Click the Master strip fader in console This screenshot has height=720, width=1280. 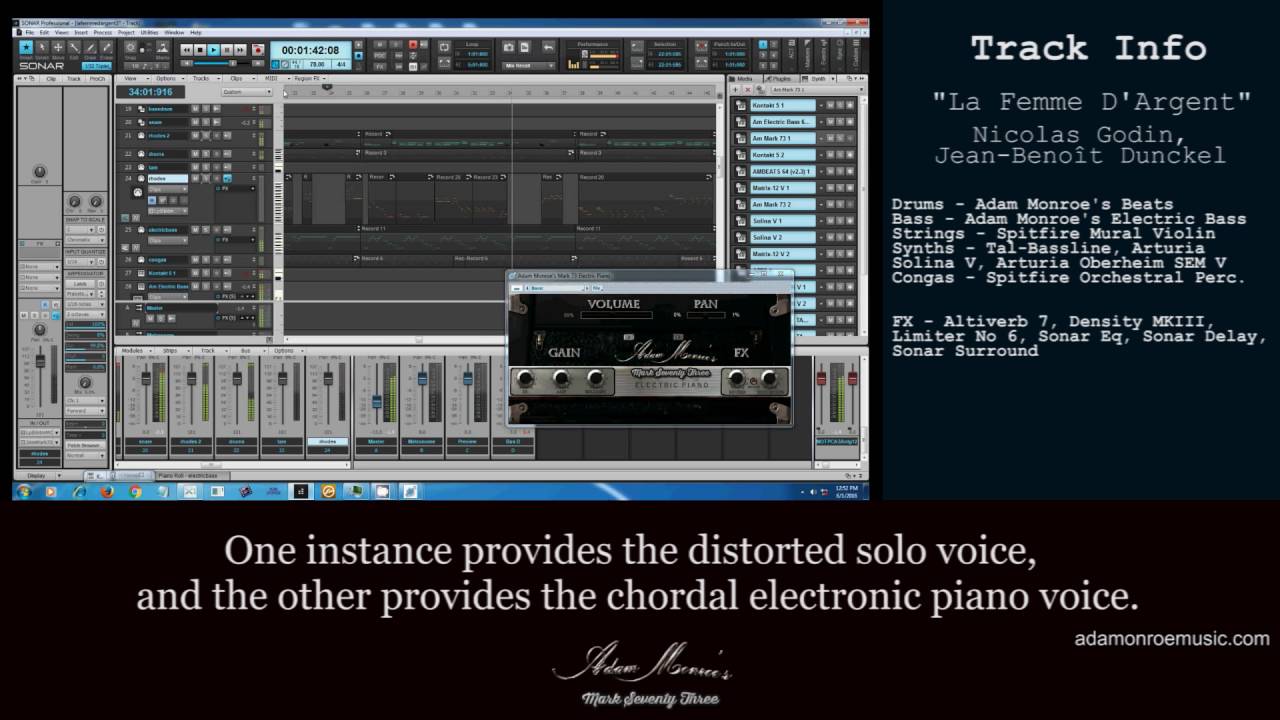coord(377,401)
